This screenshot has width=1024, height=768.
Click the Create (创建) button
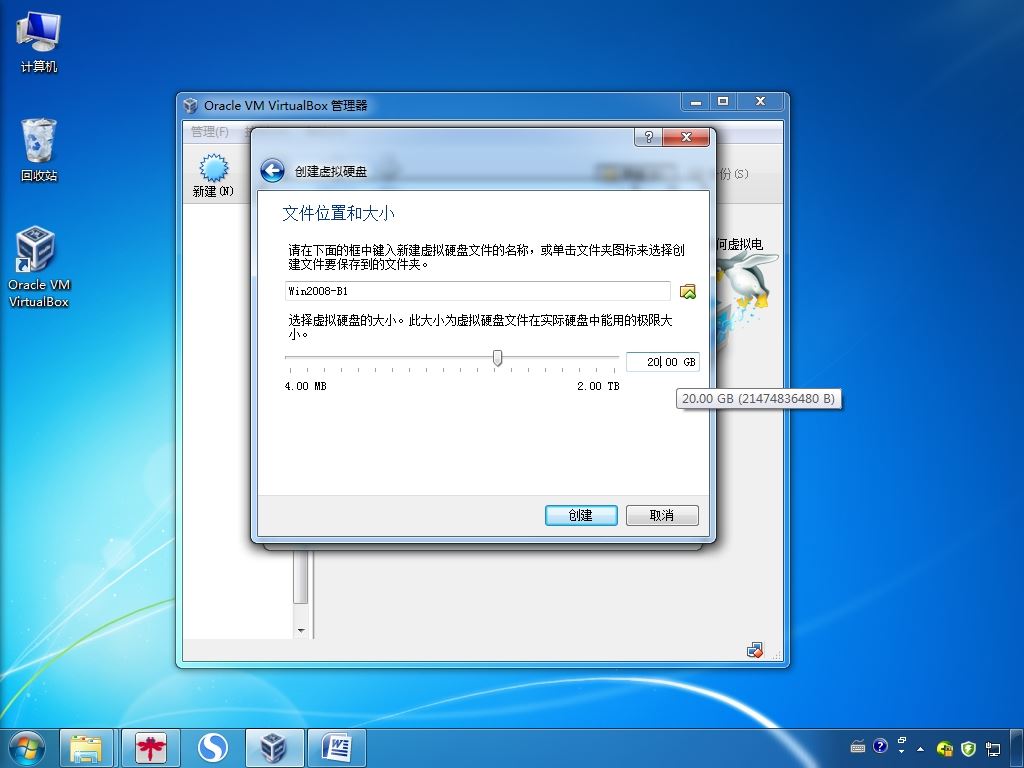tap(581, 515)
